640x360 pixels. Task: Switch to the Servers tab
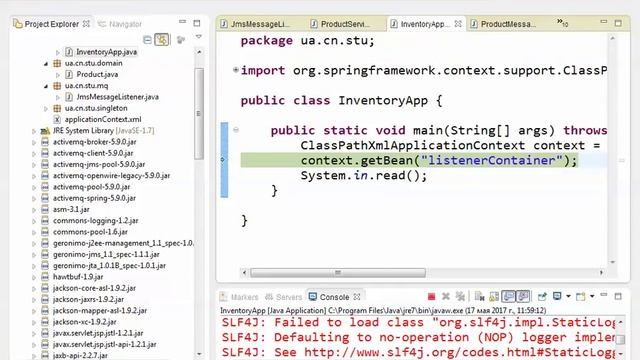tap(284, 297)
